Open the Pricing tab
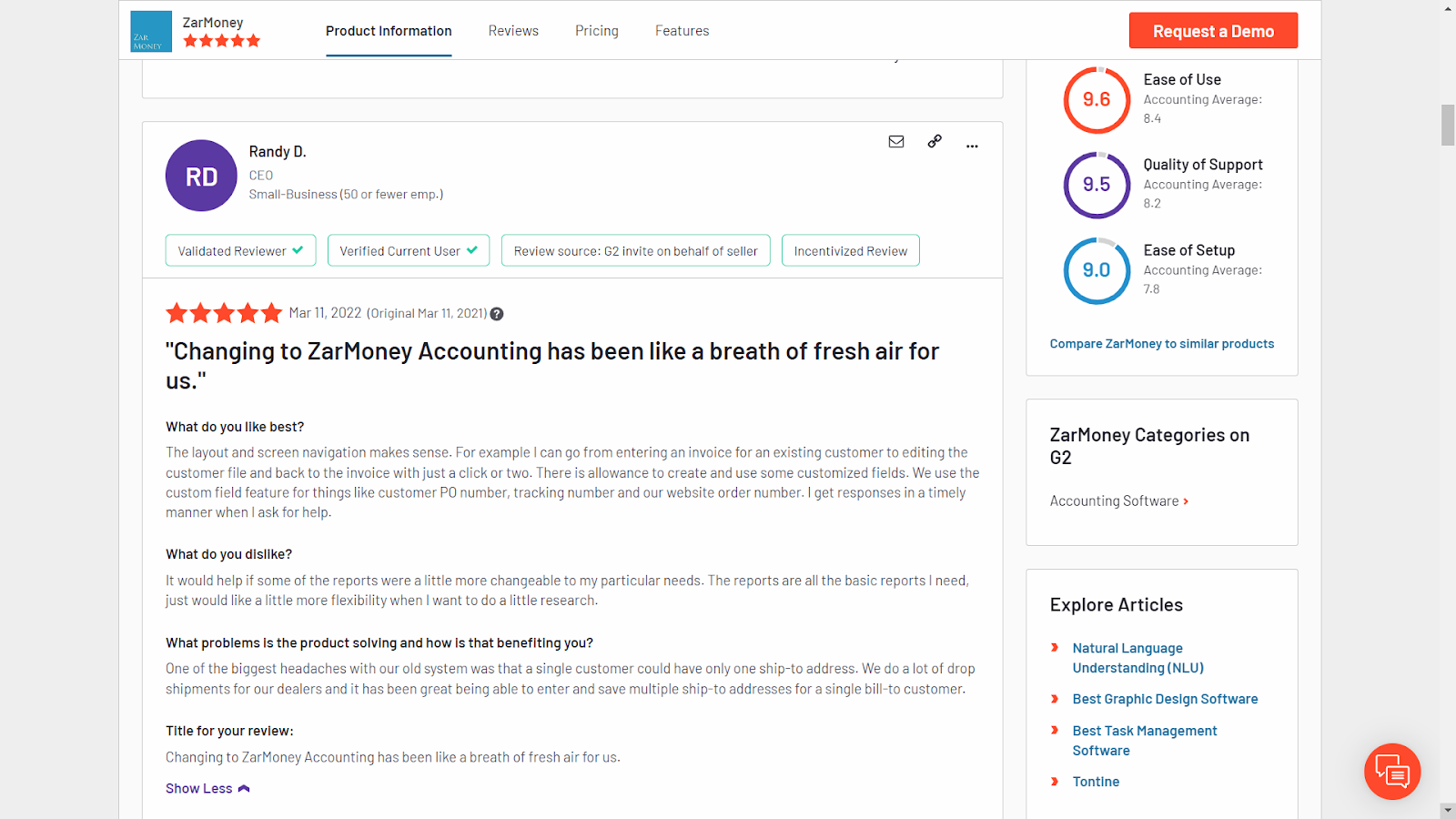Image resolution: width=1456 pixels, height=819 pixels. click(x=597, y=31)
